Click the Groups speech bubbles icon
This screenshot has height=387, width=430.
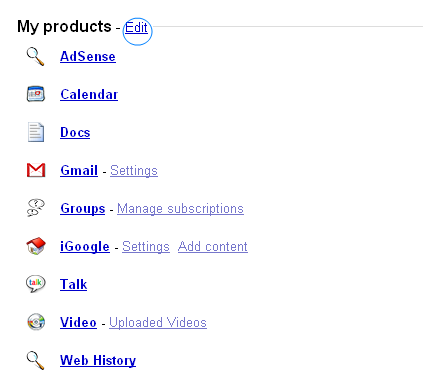pyautogui.click(x=36, y=208)
